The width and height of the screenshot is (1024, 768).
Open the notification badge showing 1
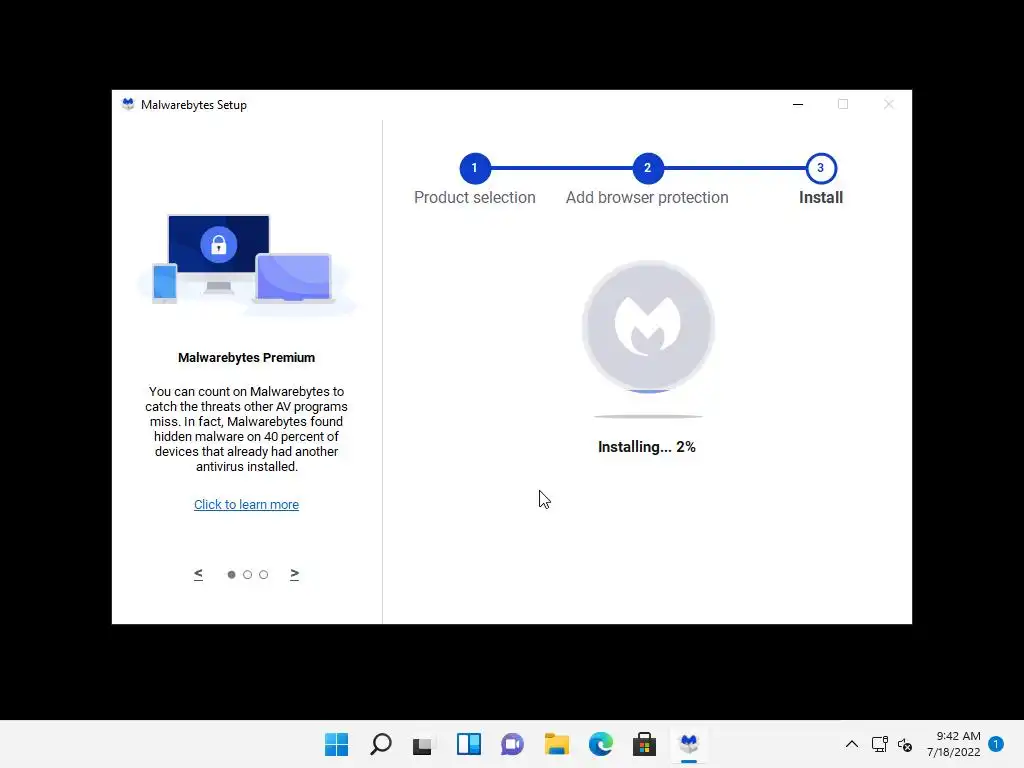click(x=996, y=744)
